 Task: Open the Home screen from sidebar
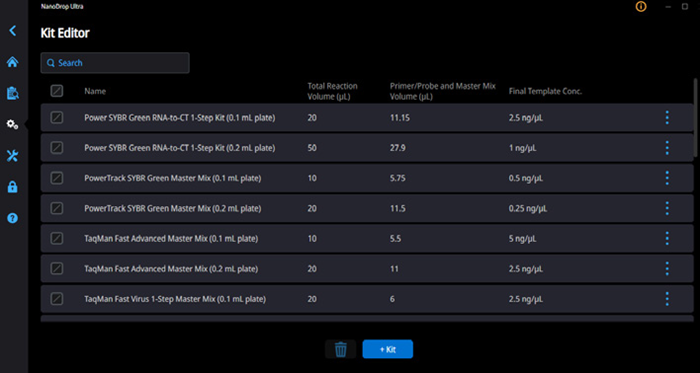click(x=12, y=62)
